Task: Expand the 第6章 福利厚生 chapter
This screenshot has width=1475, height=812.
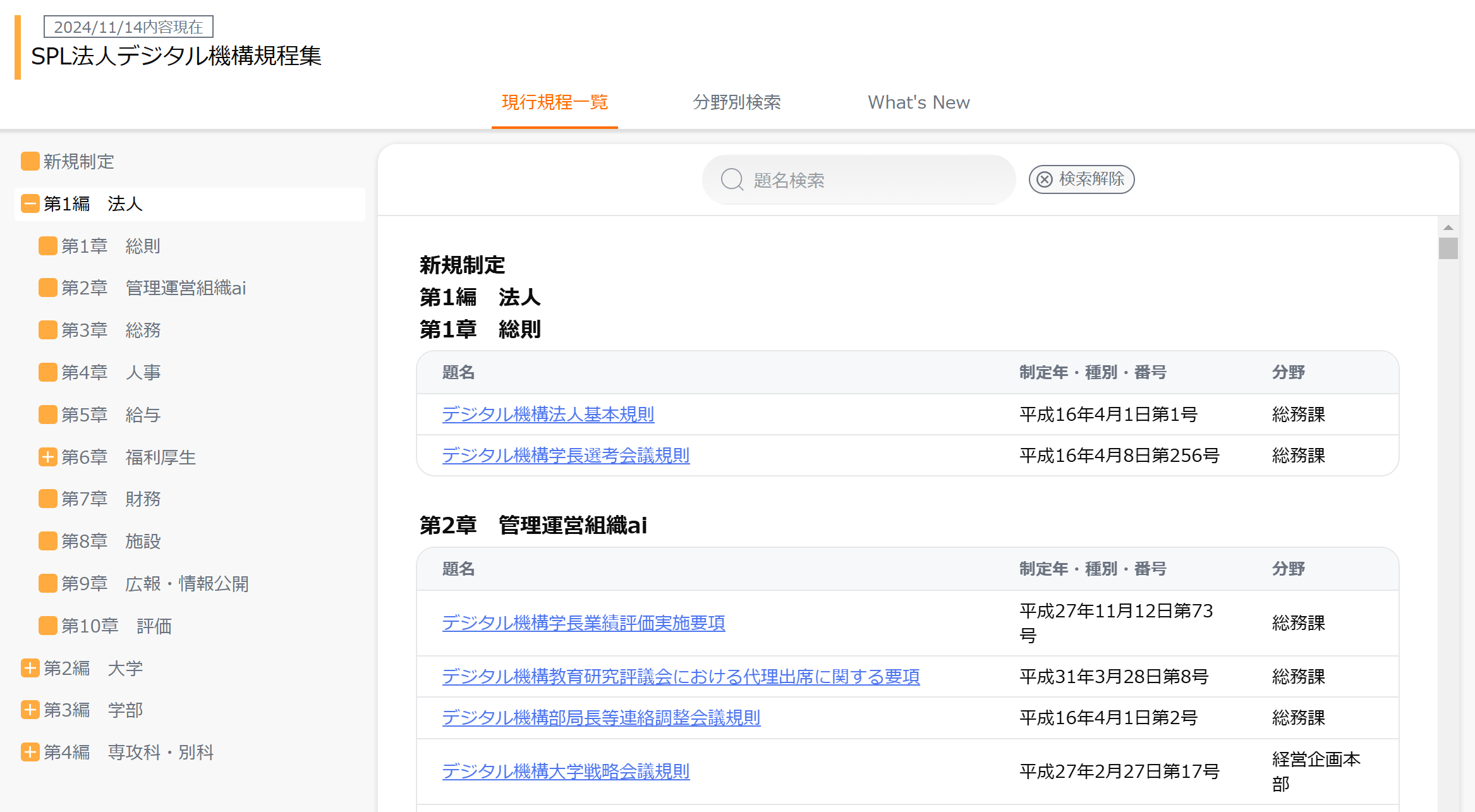Action: [47, 457]
